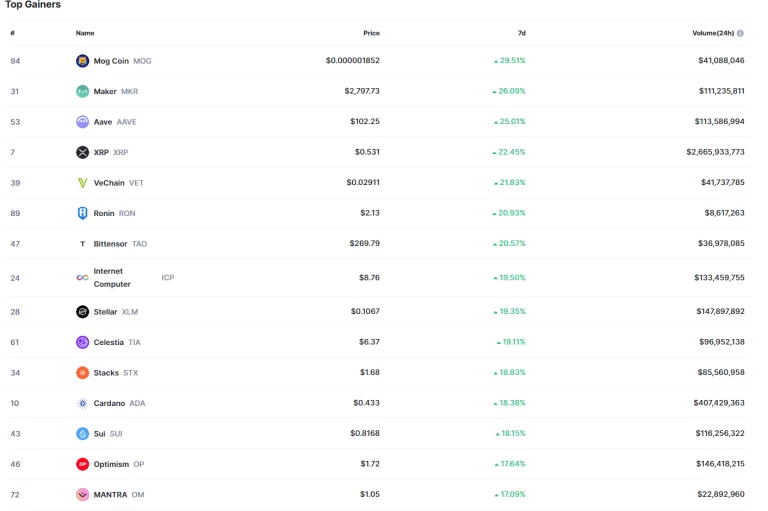Click the VeChain logo icon
Image resolution: width=768 pixels, height=511 pixels.
(83, 183)
